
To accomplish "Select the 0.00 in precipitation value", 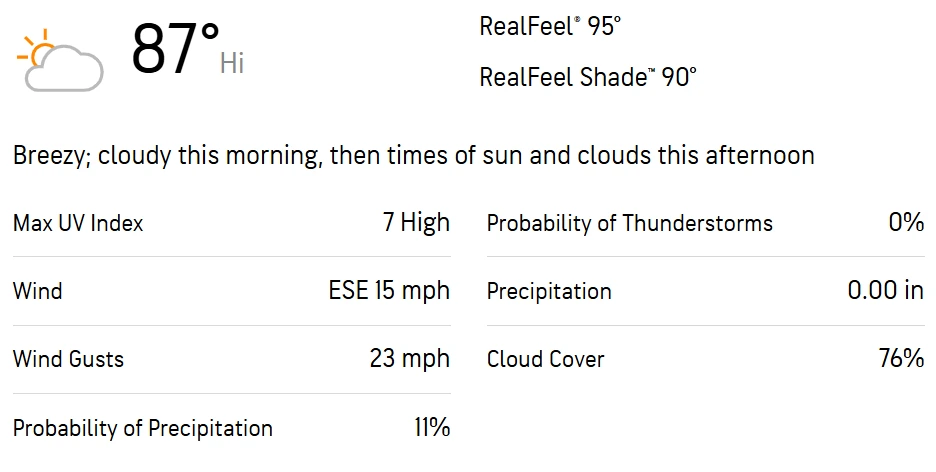I will tap(886, 291).
